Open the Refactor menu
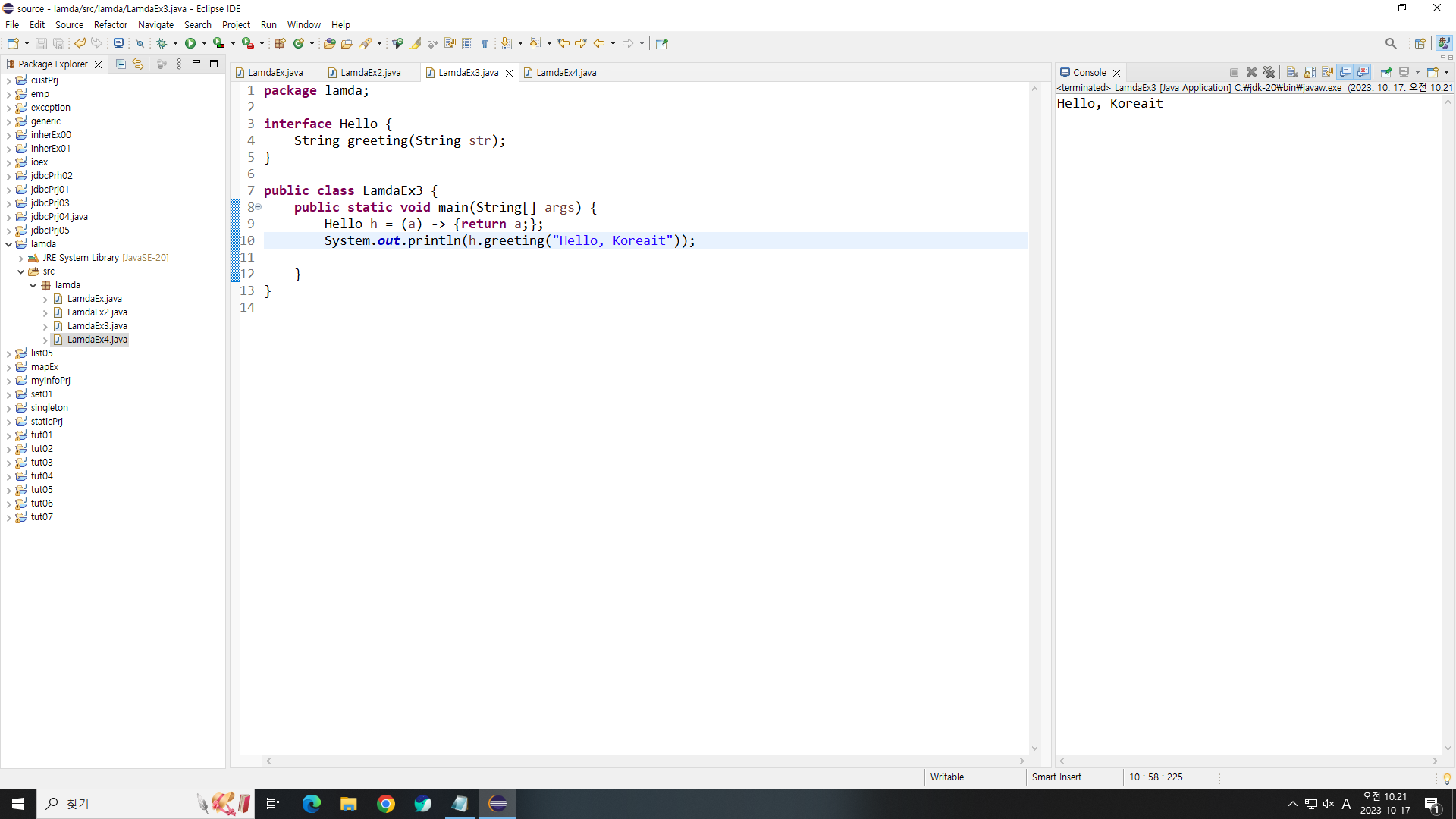 [110, 24]
